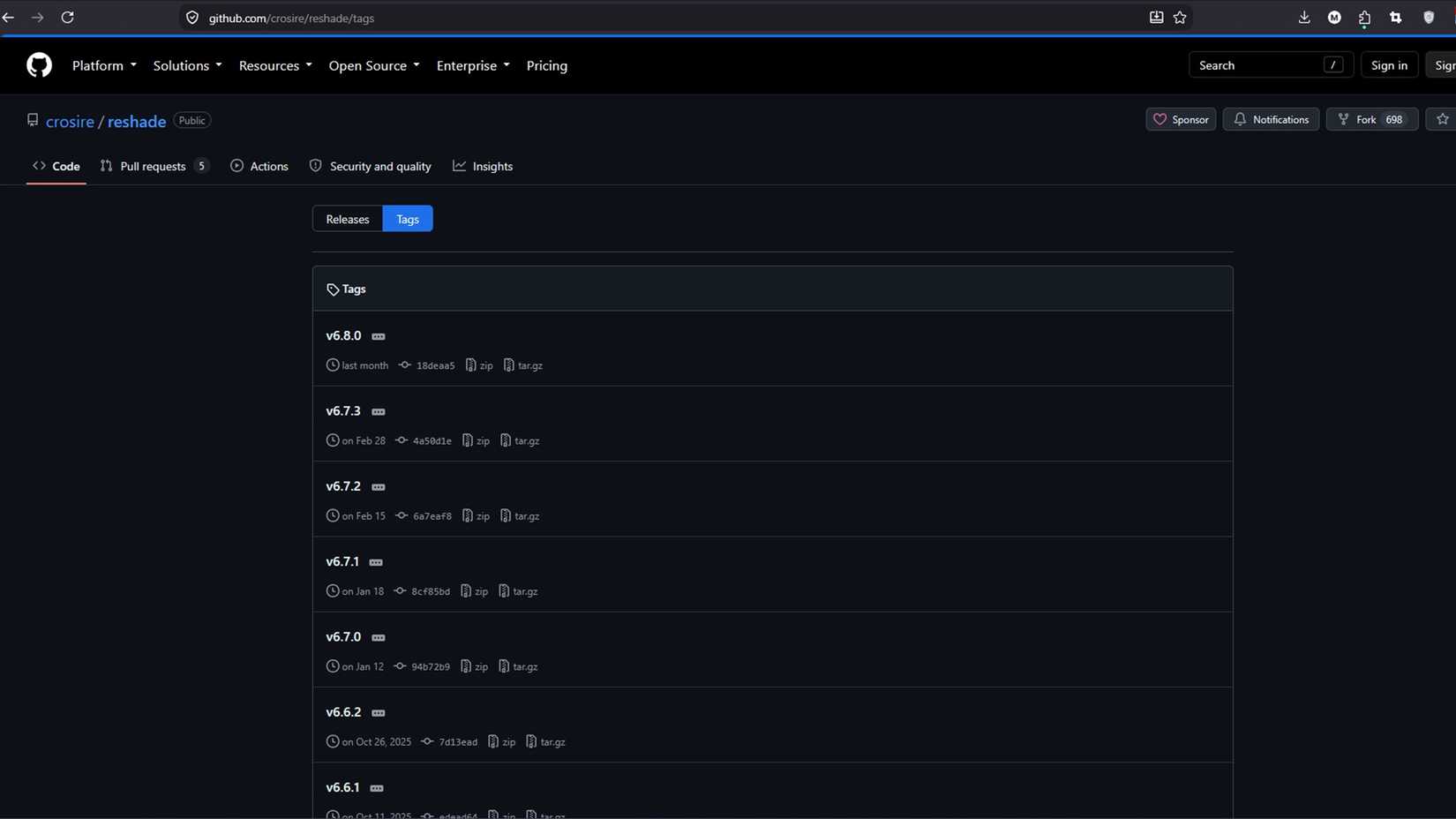Open commit 8cf85bd
Image resolution: width=1456 pixels, height=819 pixels.
point(422,591)
